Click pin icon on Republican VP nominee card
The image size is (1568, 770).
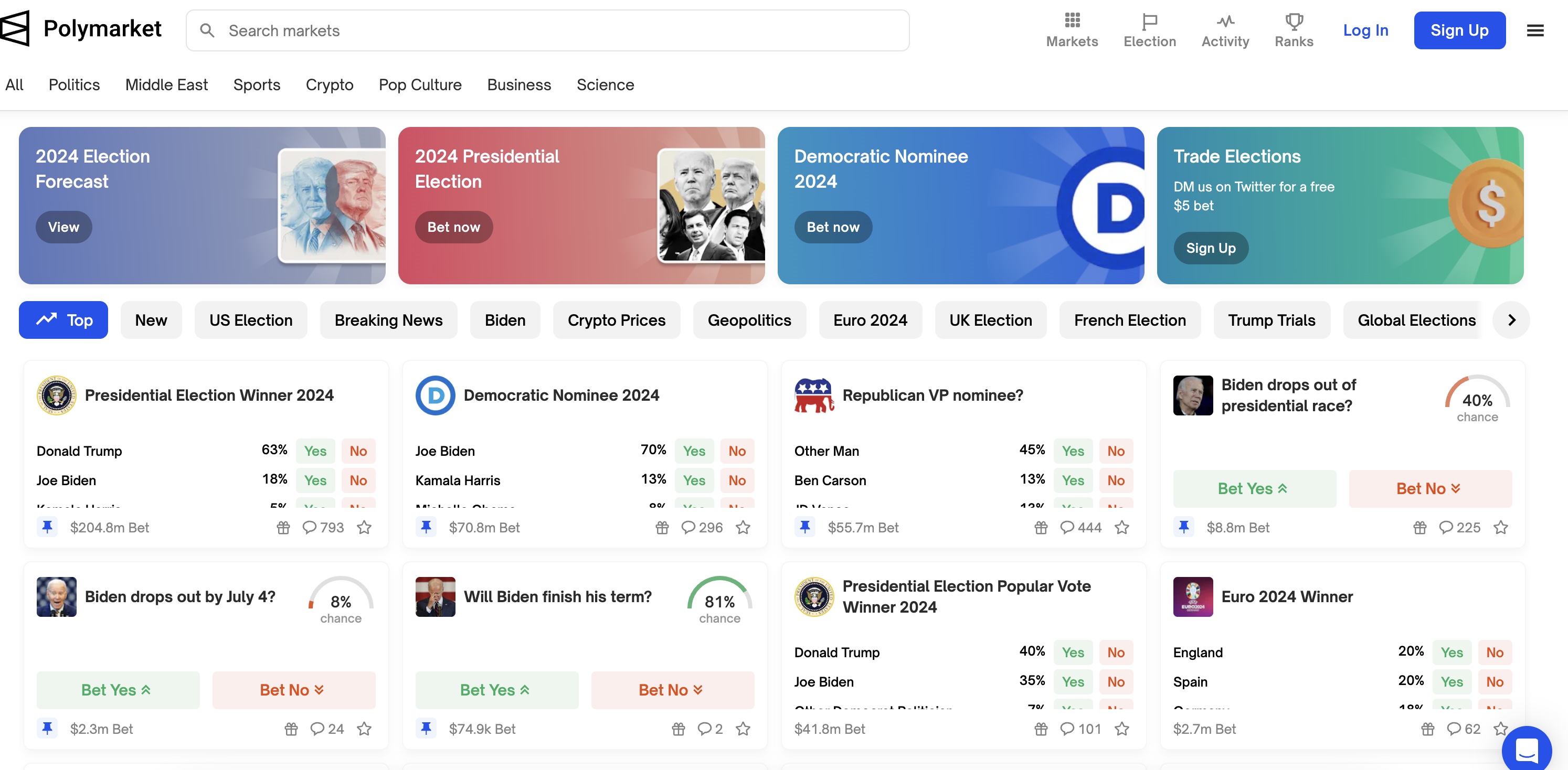click(x=806, y=527)
